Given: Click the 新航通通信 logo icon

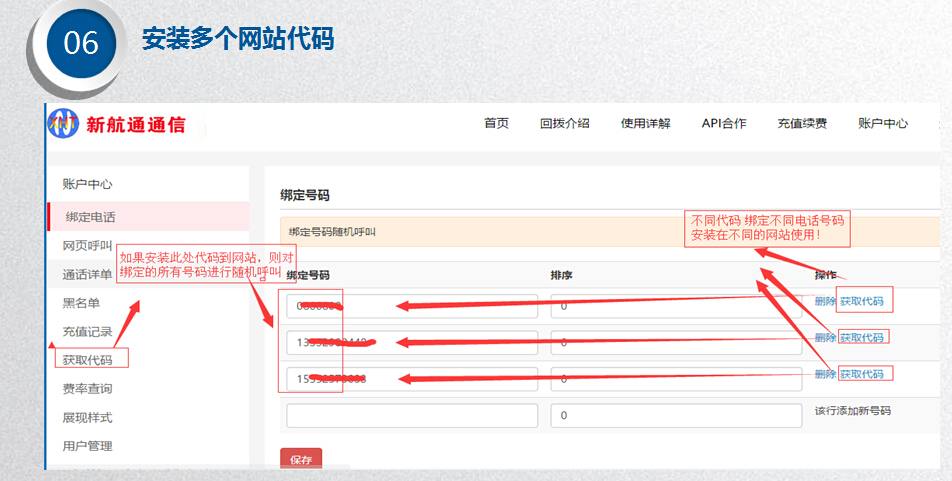Looking at the screenshot, I should (64, 124).
